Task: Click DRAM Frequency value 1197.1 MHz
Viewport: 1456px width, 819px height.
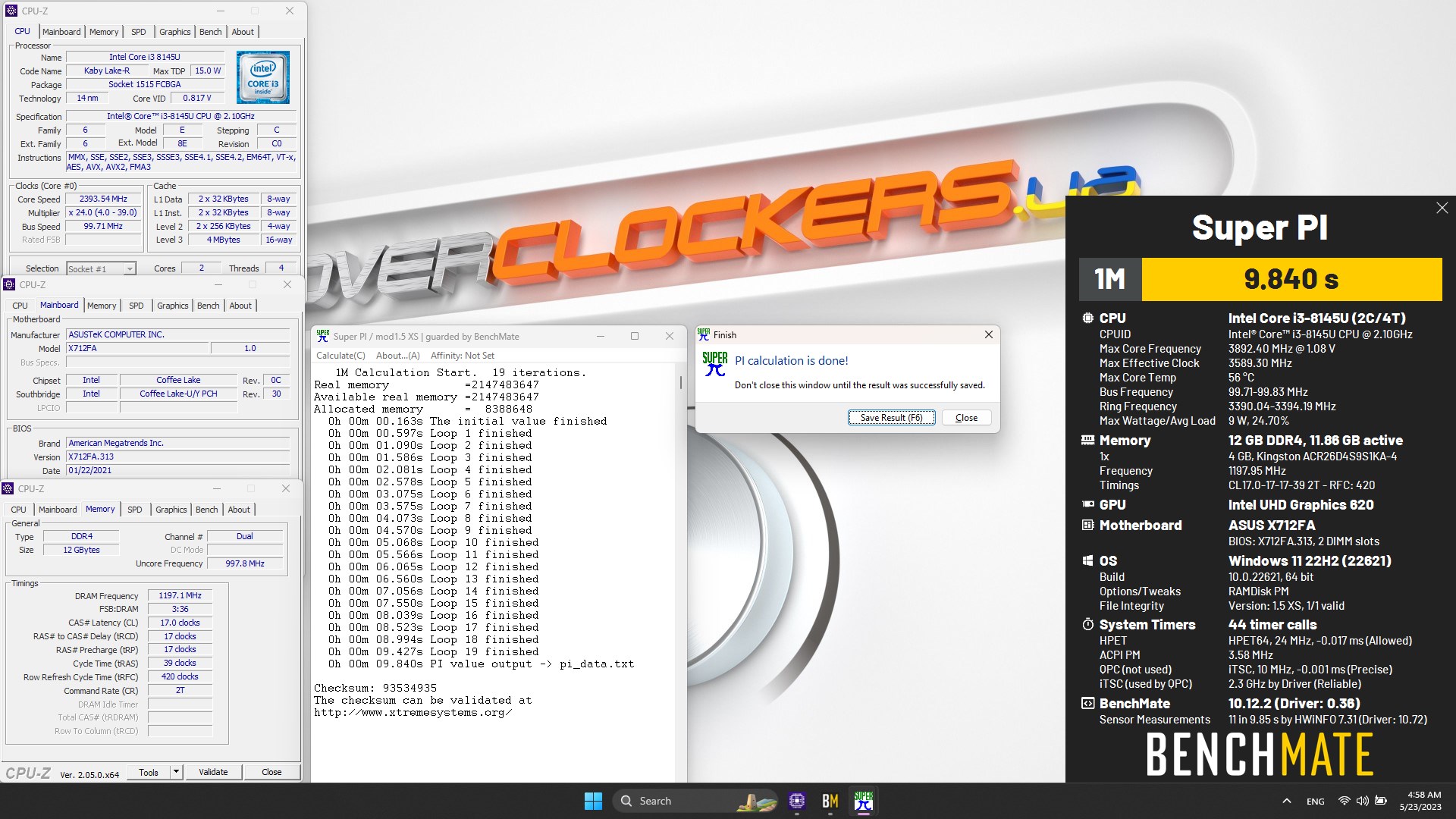Action: (180, 595)
